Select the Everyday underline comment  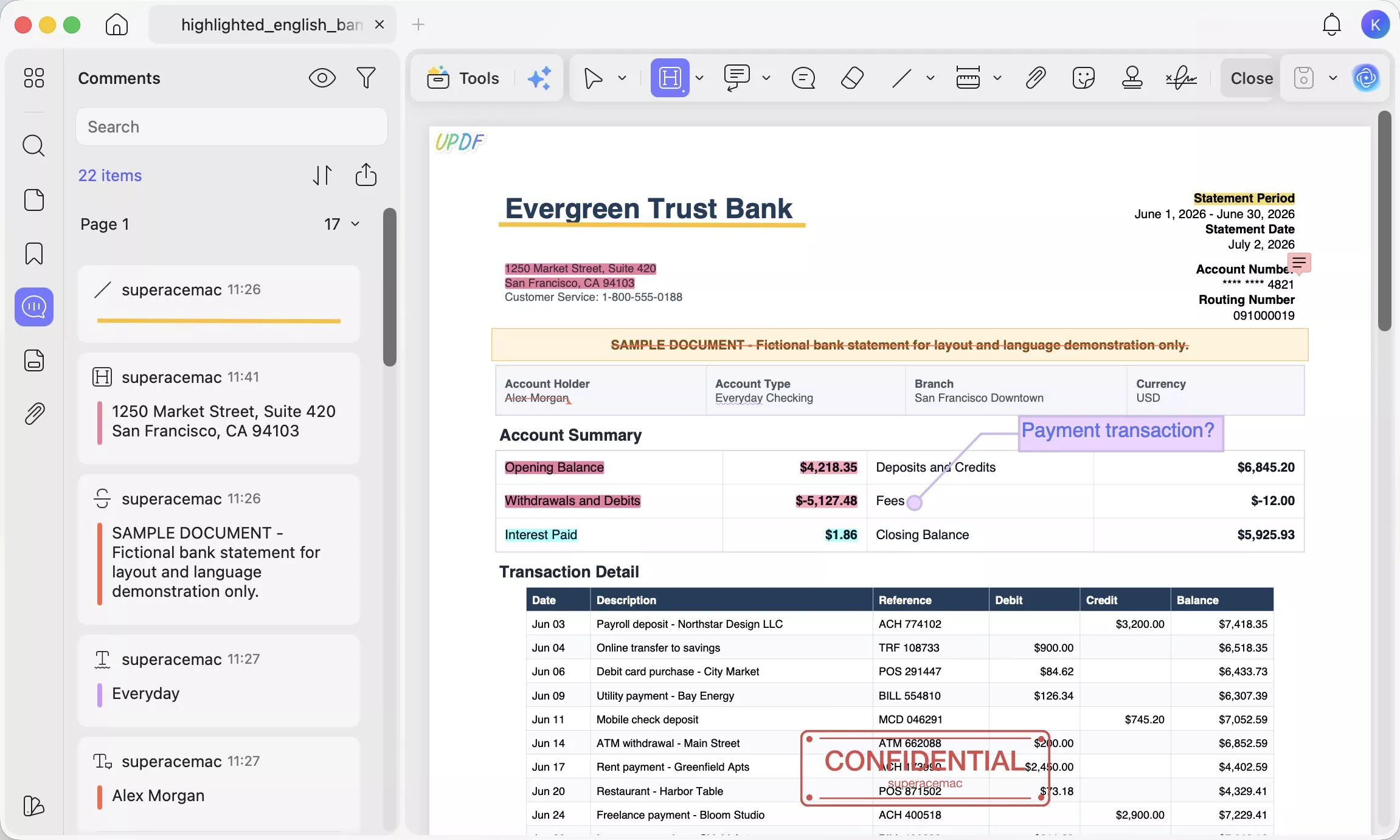coord(219,681)
